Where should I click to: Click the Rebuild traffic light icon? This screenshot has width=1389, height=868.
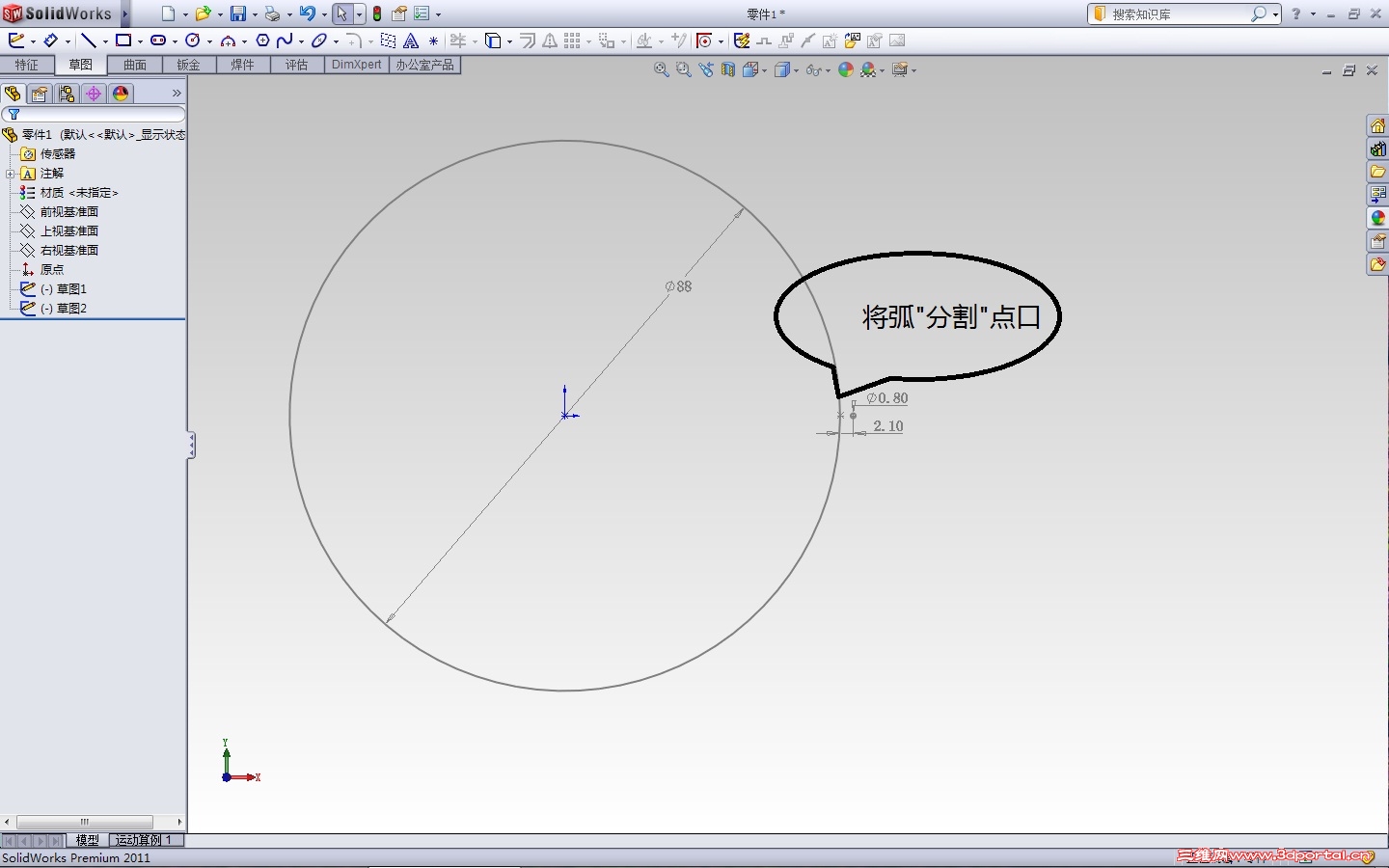click(377, 14)
